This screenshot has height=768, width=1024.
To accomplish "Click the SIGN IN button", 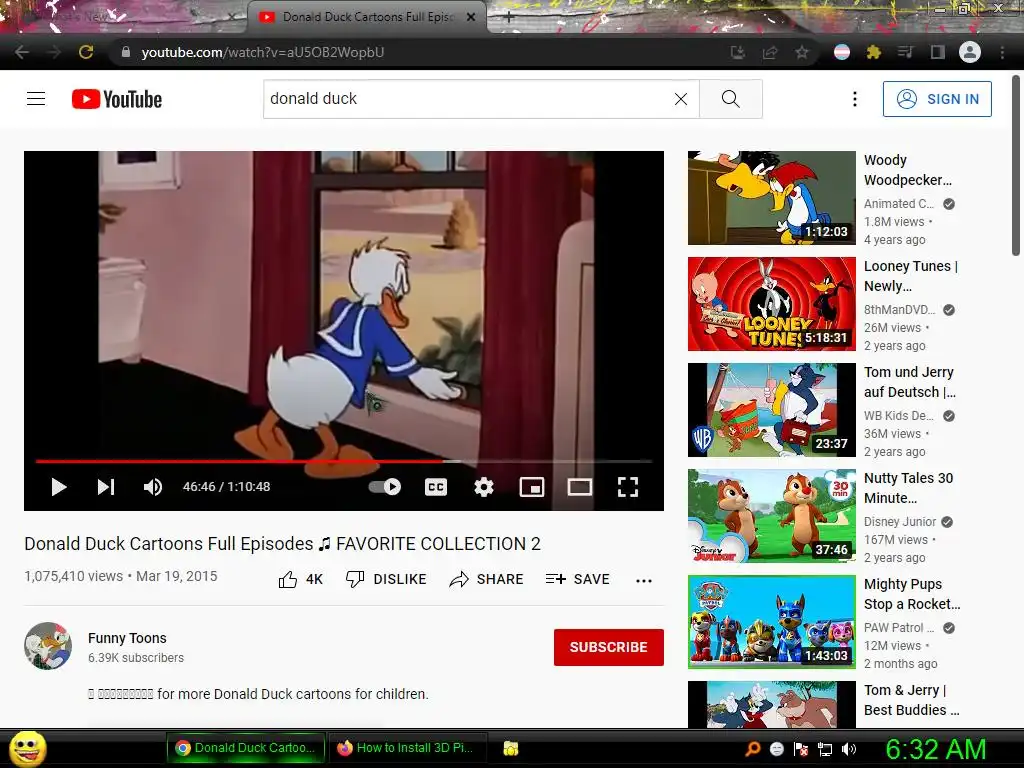I will 937,99.
